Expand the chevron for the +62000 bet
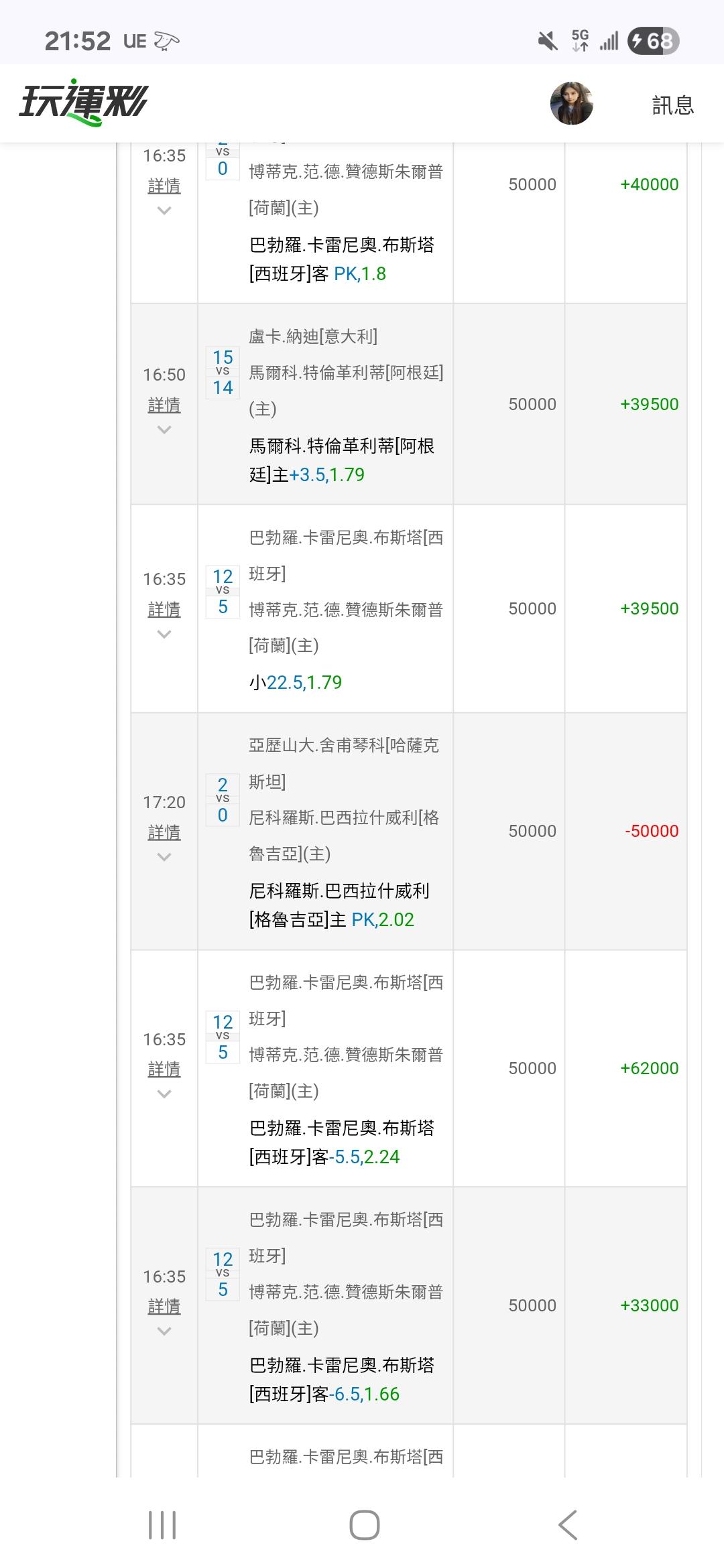This screenshot has width=724, height=1568. (x=164, y=1094)
